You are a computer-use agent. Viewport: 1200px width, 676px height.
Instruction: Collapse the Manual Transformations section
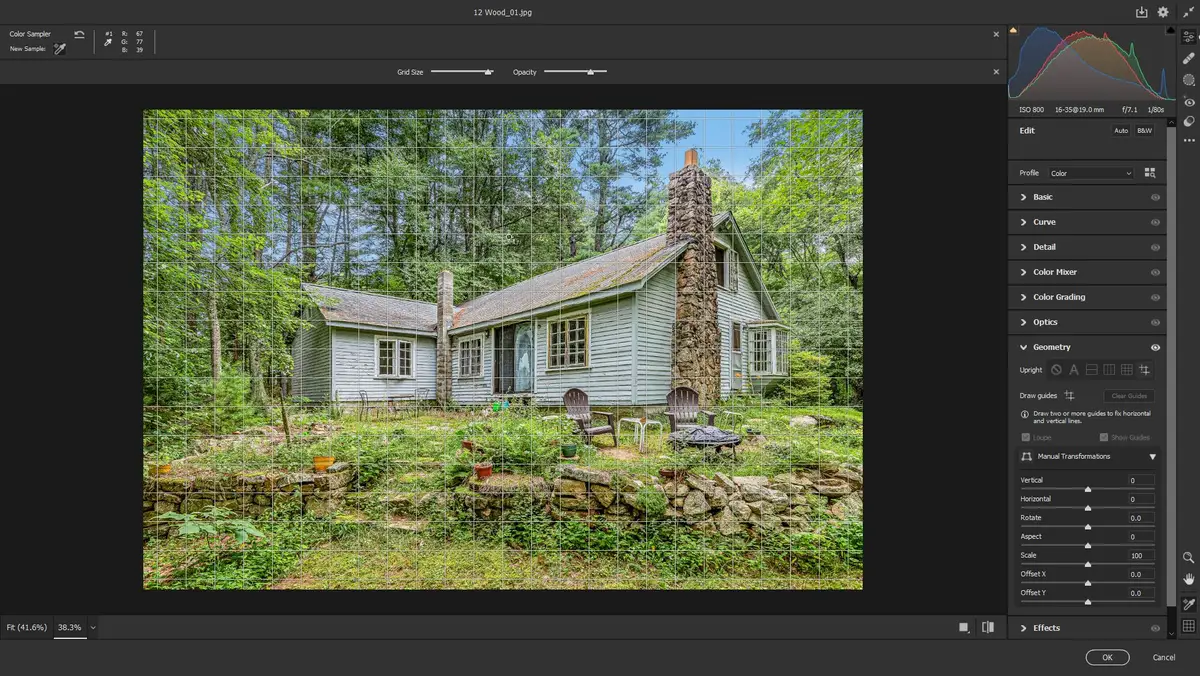tap(1152, 457)
